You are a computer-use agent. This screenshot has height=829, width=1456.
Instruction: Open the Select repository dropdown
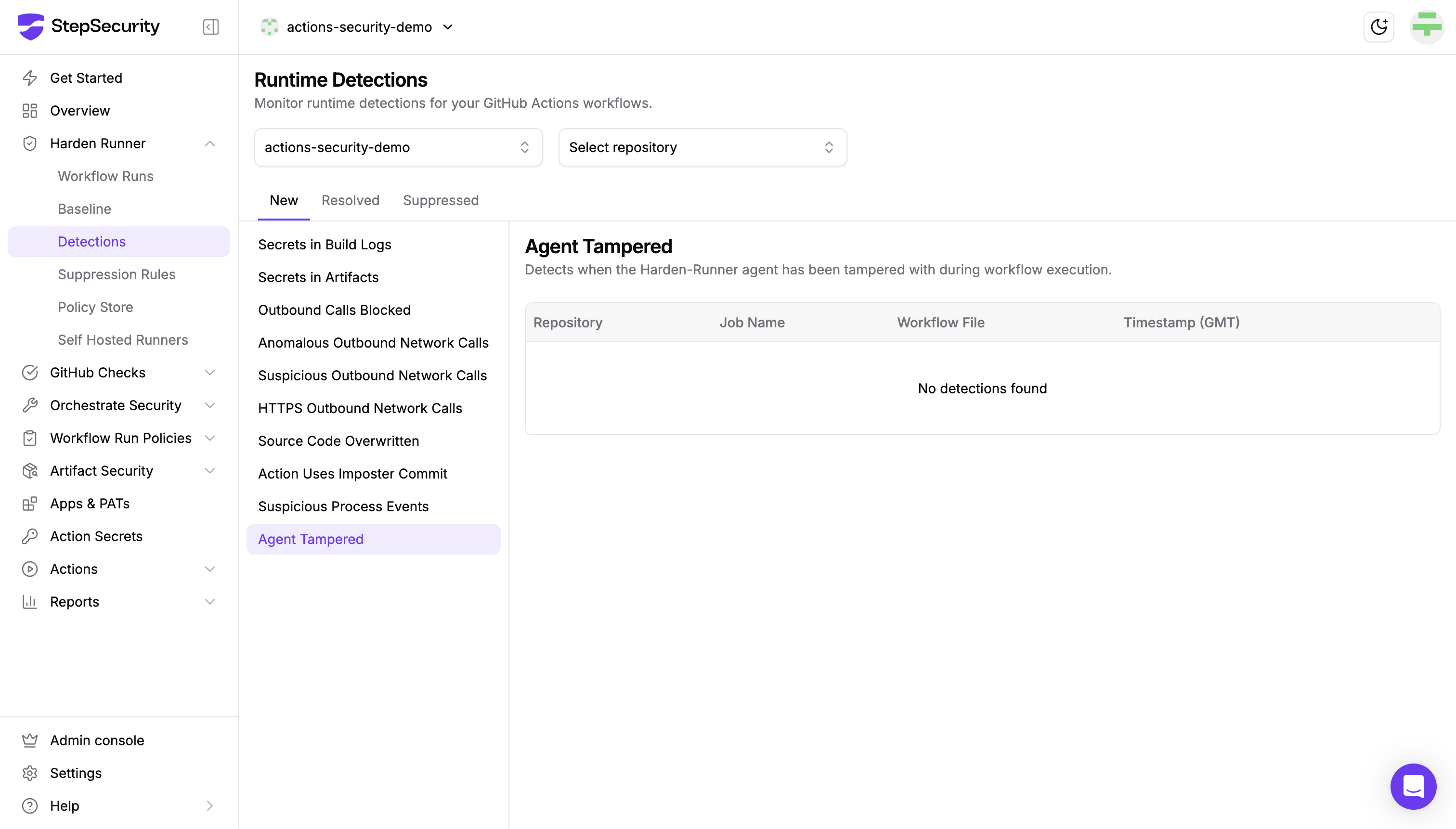tap(702, 147)
